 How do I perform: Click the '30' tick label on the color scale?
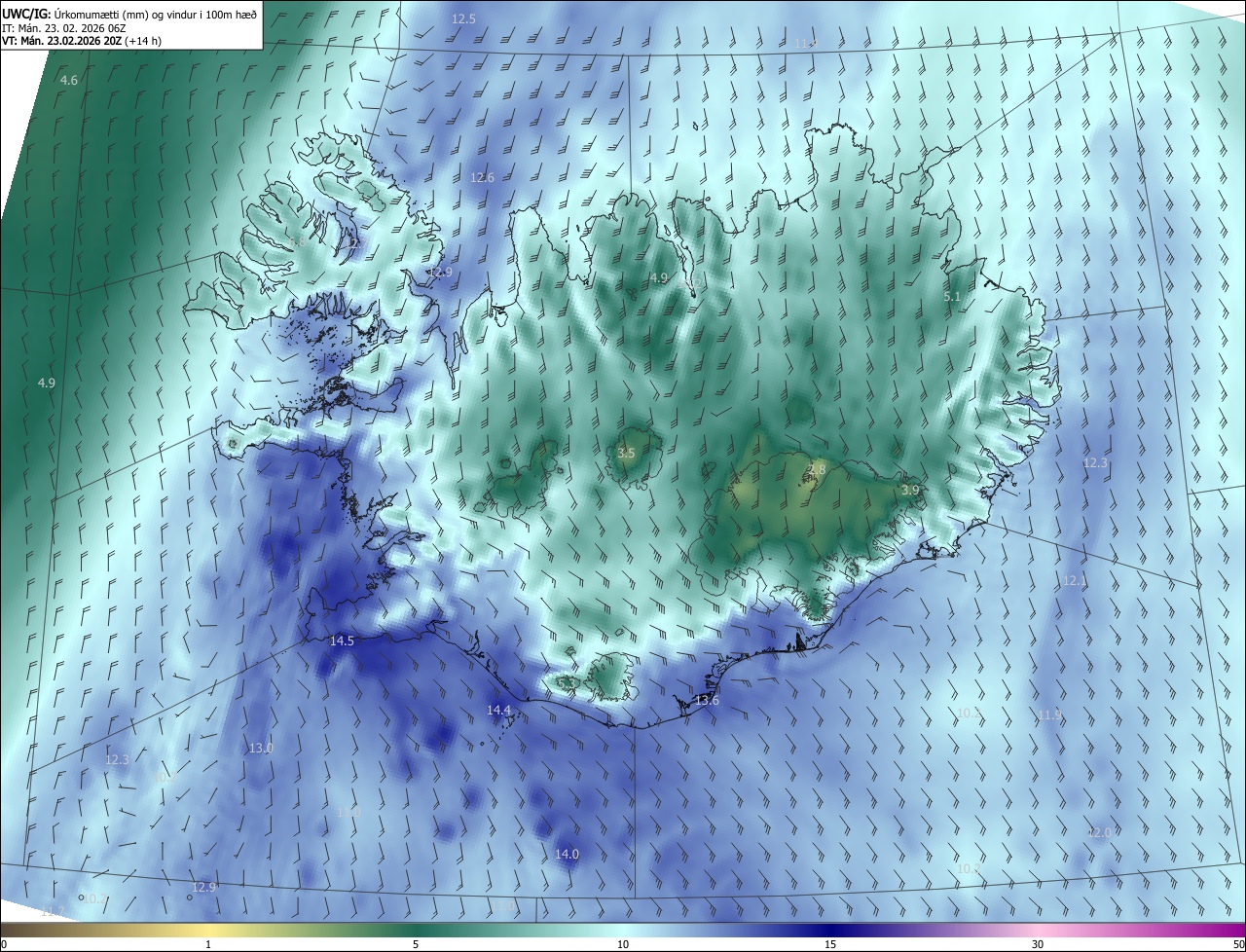(x=1038, y=944)
